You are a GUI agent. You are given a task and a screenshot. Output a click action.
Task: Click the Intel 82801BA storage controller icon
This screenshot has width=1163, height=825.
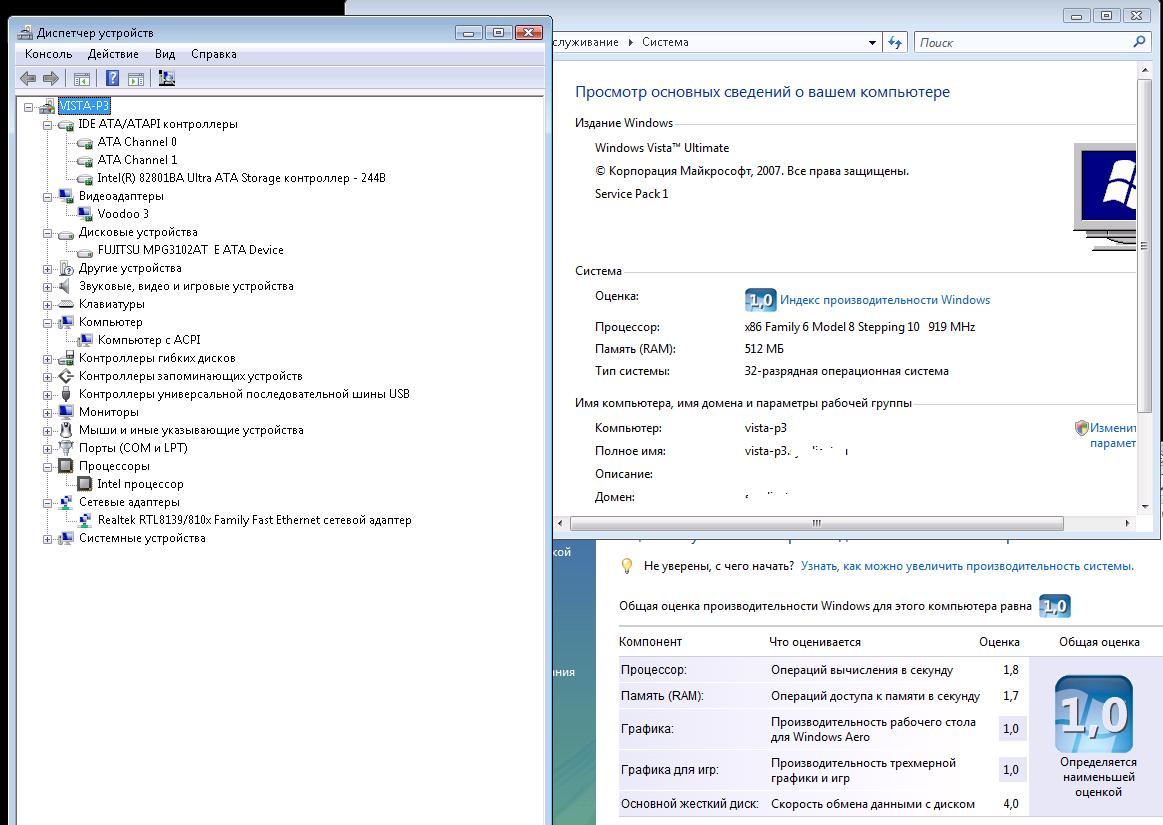click(85, 178)
